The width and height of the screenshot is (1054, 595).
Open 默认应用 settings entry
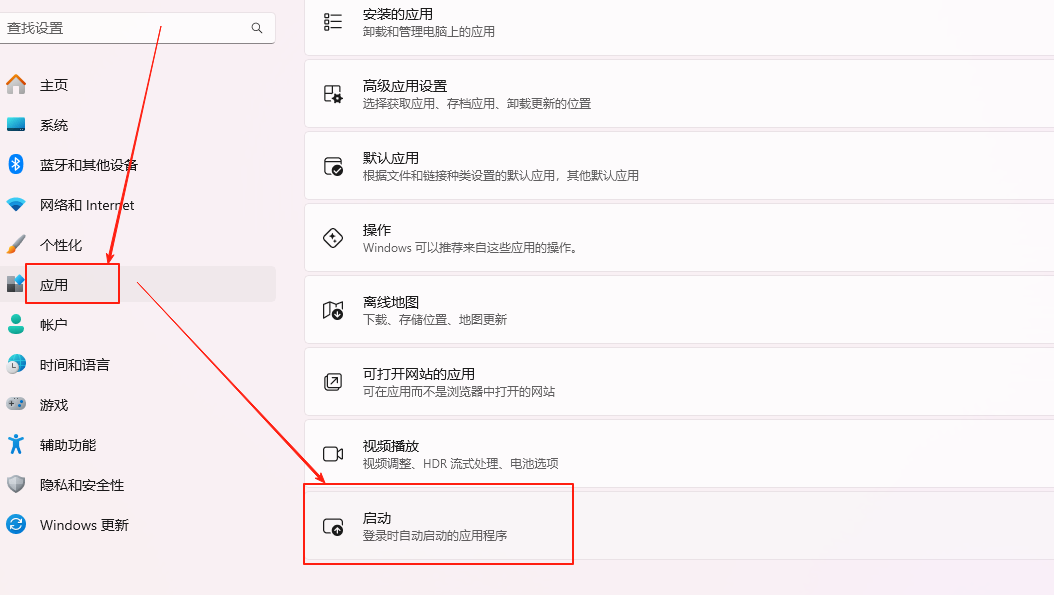[x=680, y=165]
